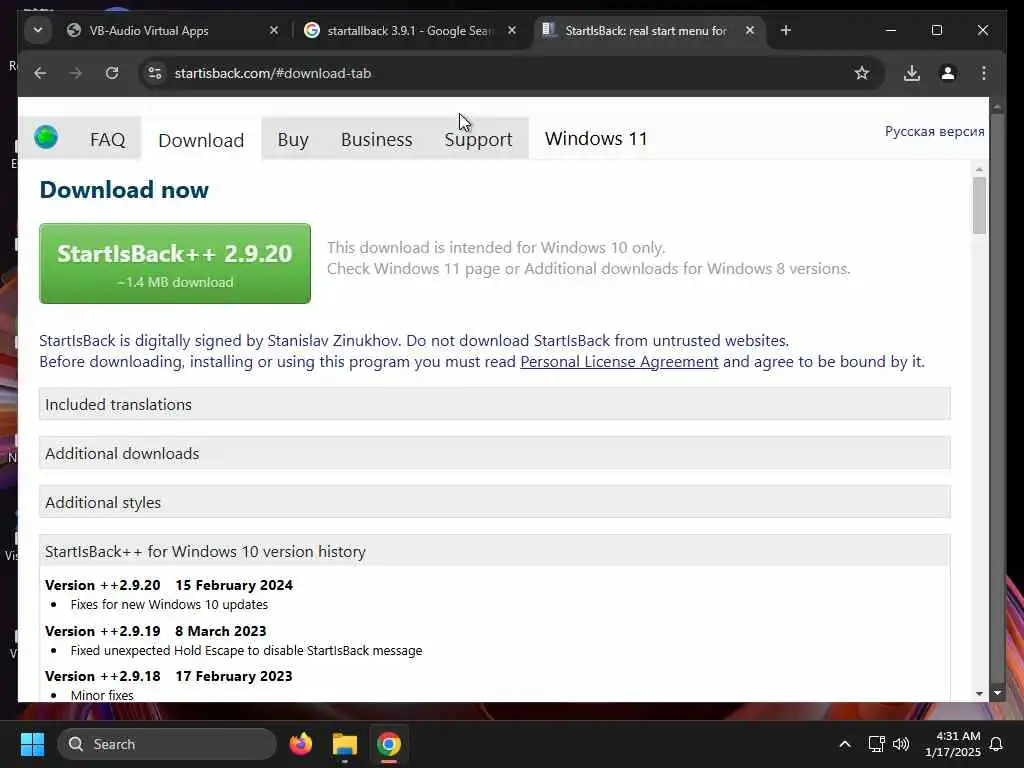Viewport: 1024px width, 768px height.
Task: Open the Support tab
Action: [x=478, y=139]
